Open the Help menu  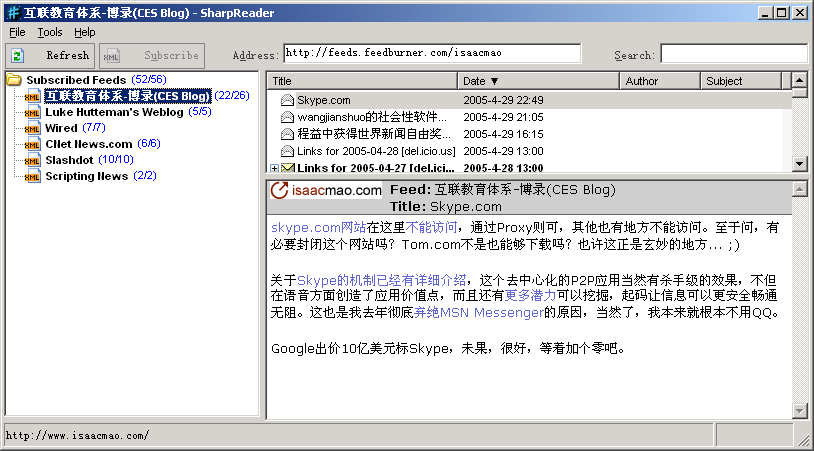tap(85, 32)
